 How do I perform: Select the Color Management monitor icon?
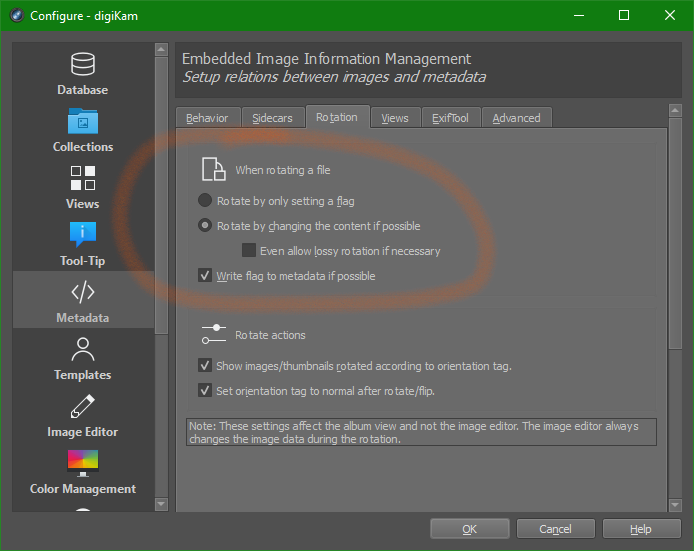pos(83,464)
